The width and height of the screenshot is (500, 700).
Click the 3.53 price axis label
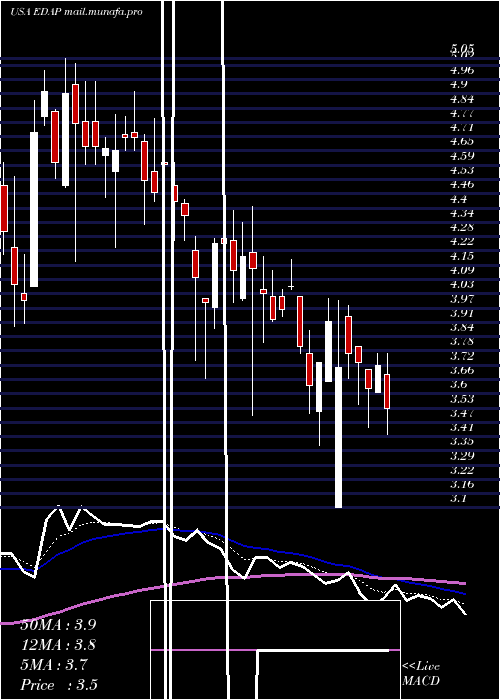point(462,399)
